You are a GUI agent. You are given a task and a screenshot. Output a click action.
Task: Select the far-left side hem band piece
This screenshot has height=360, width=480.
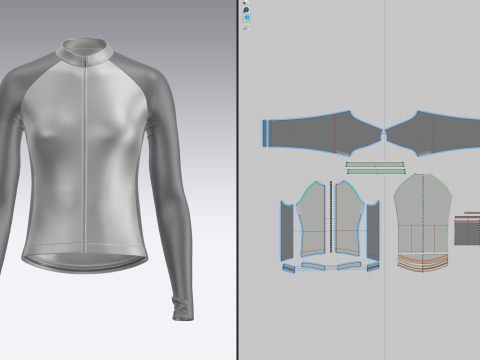pos(289,268)
